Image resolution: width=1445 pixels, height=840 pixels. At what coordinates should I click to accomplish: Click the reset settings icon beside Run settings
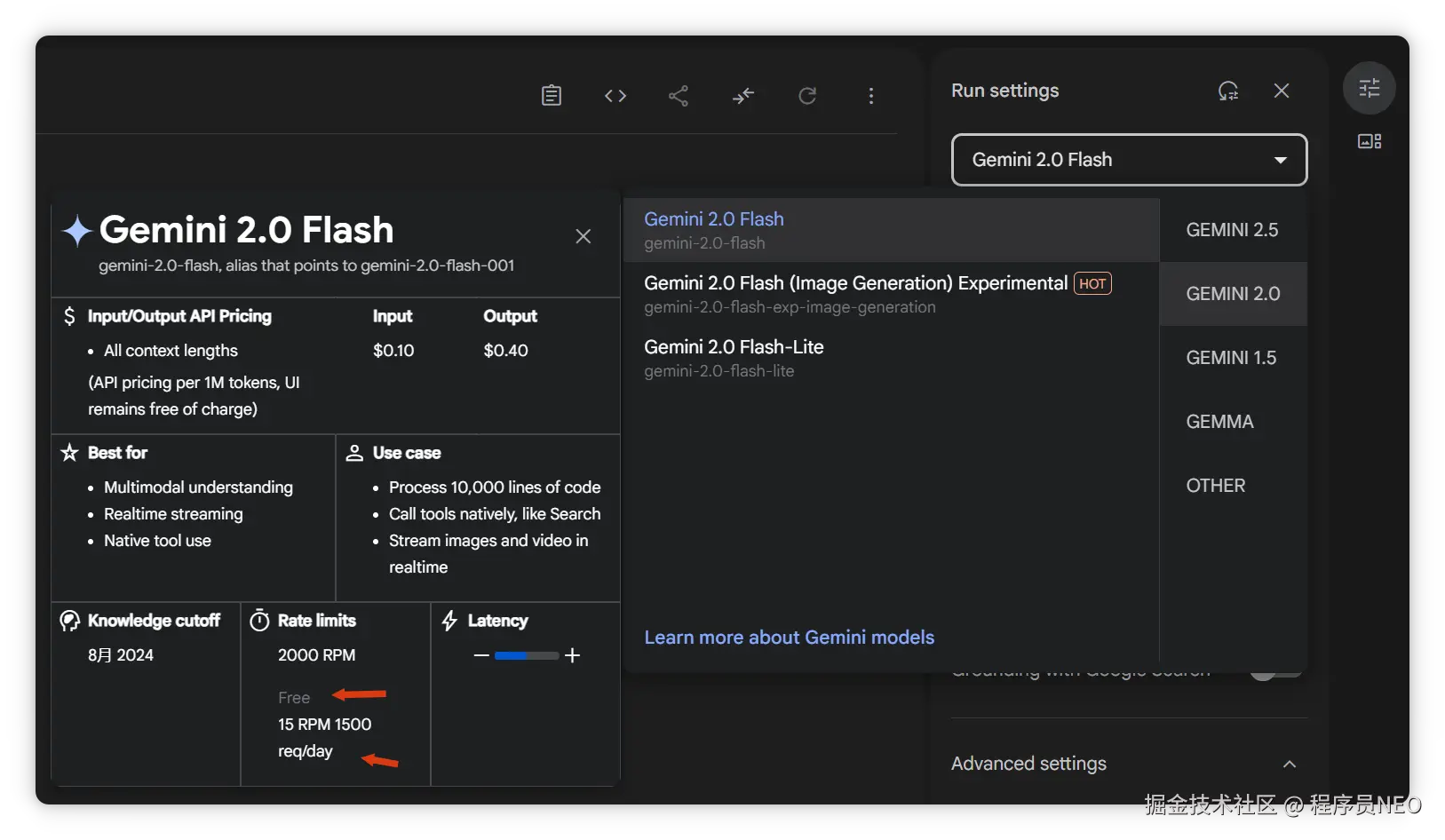pyautogui.click(x=1228, y=91)
